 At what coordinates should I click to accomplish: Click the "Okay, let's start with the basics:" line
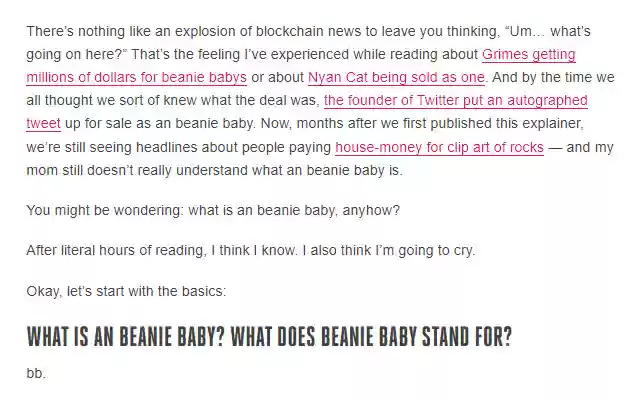(x=127, y=292)
